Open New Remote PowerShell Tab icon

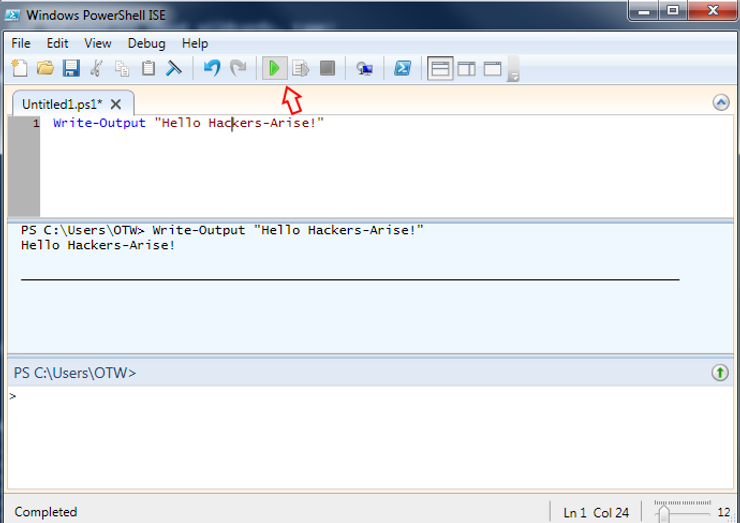(x=364, y=69)
